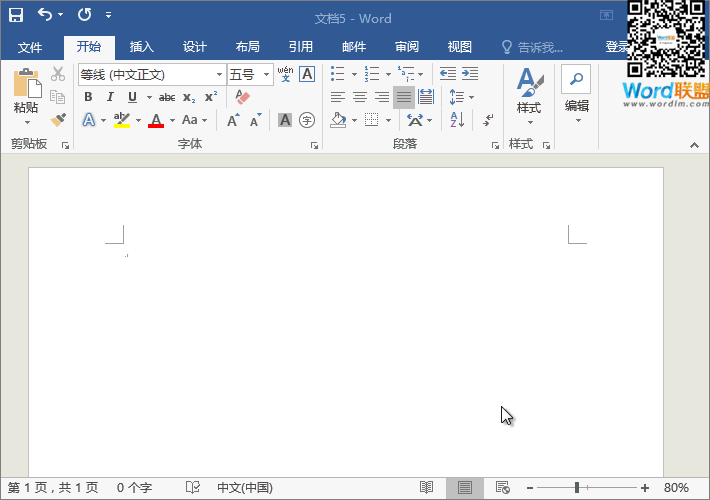Click Increase Indent icon

[470, 73]
